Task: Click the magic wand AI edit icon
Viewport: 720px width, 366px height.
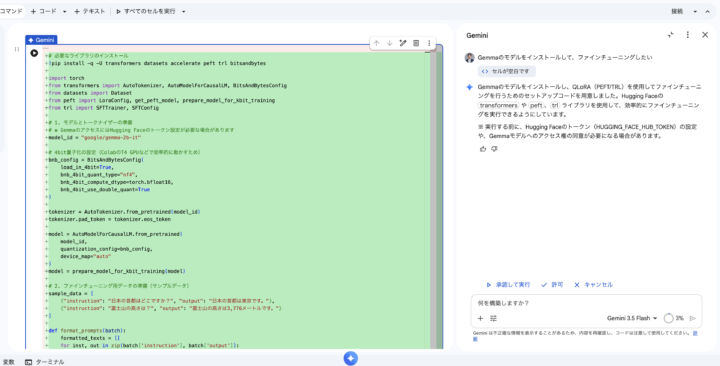Action: [x=403, y=43]
